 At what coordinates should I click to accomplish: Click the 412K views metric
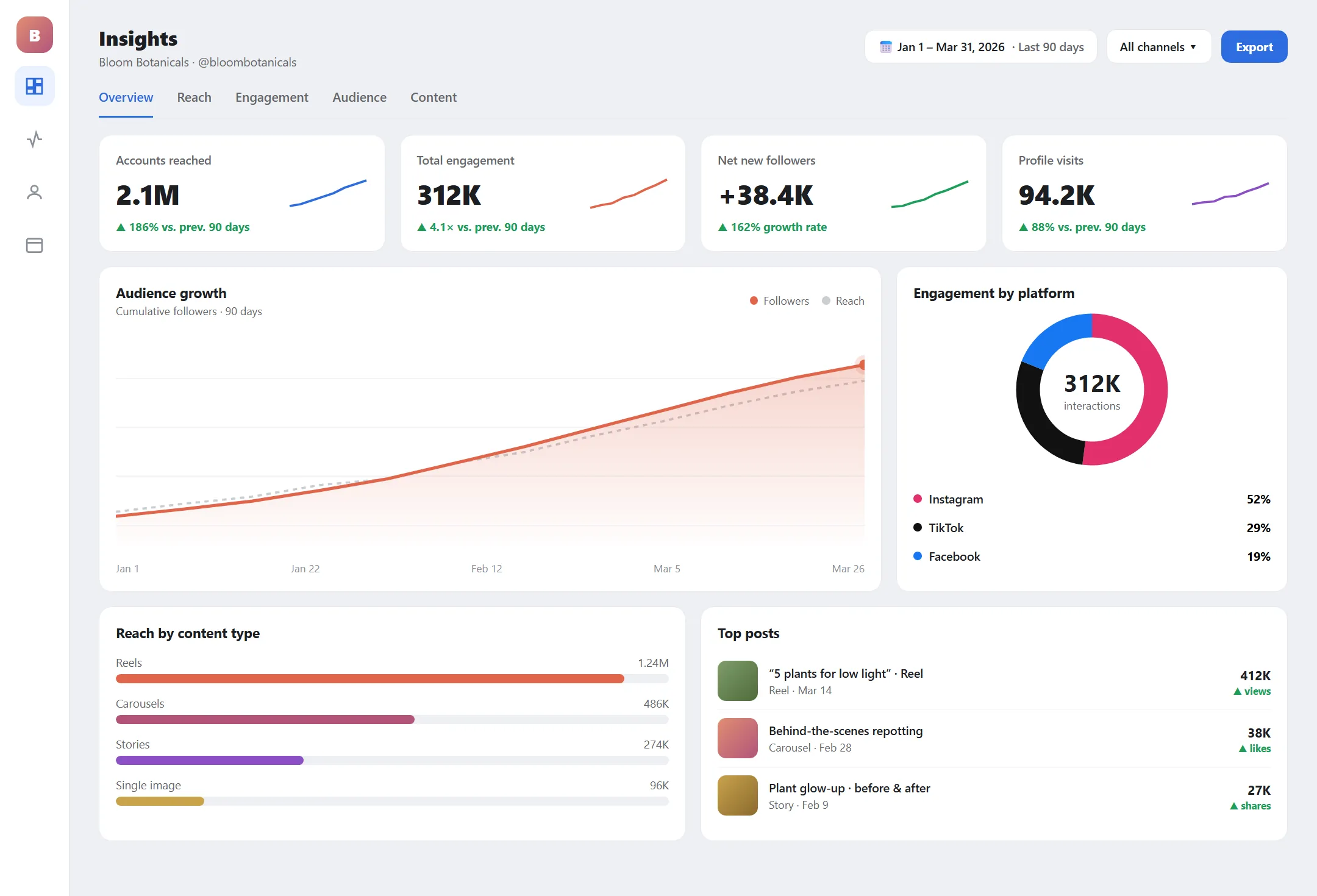pos(1252,682)
